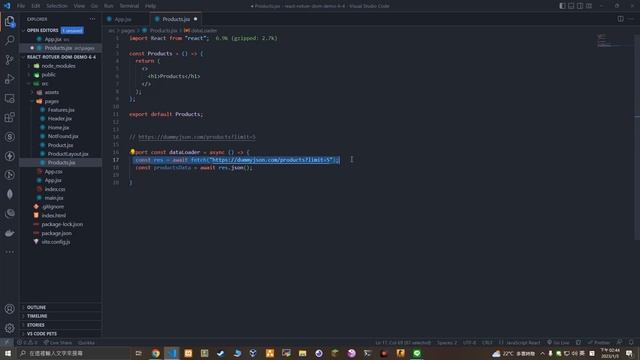Open the Terminal menu
The image size is (640, 360).
129,6
